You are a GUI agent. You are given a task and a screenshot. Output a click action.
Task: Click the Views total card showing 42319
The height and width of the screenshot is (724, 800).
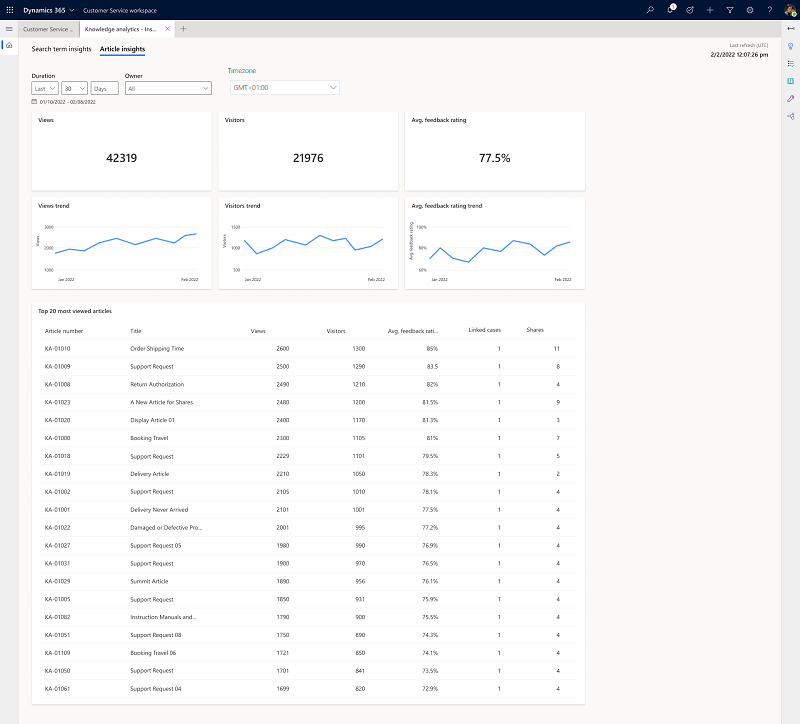[121, 151]
